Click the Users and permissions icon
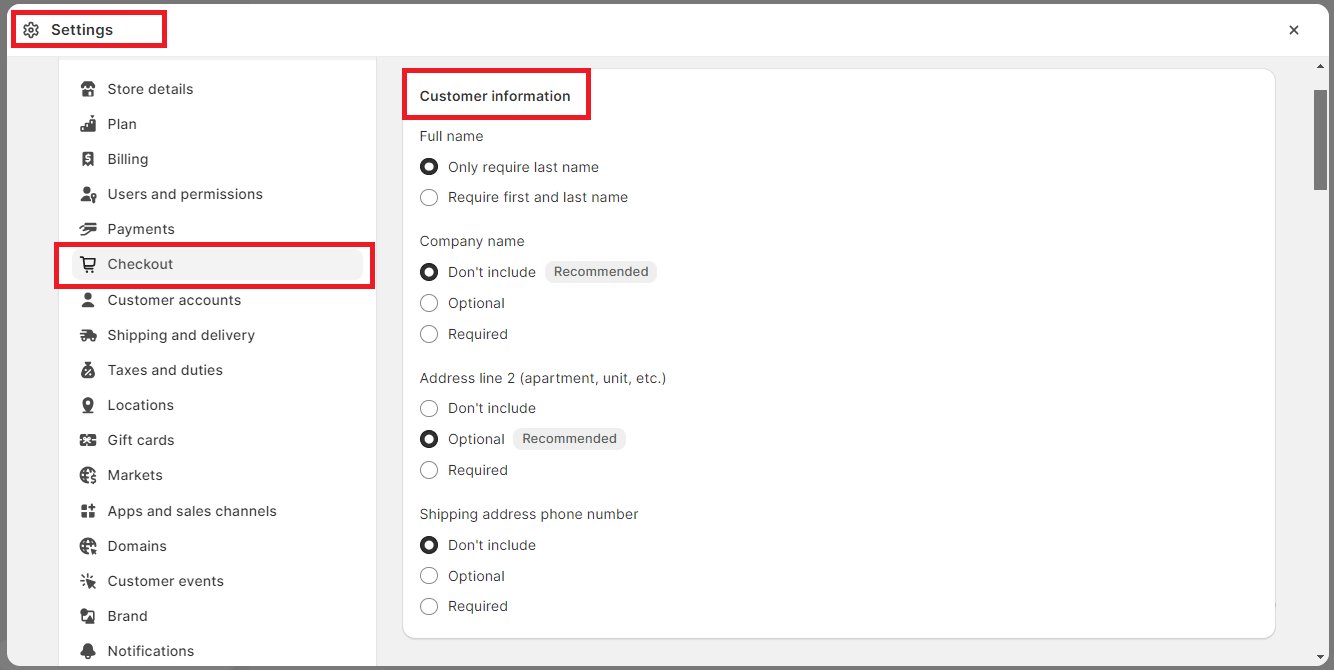The height and width of the screenshot is (670, 1334). pyautogui.click(x=88, y=193)
